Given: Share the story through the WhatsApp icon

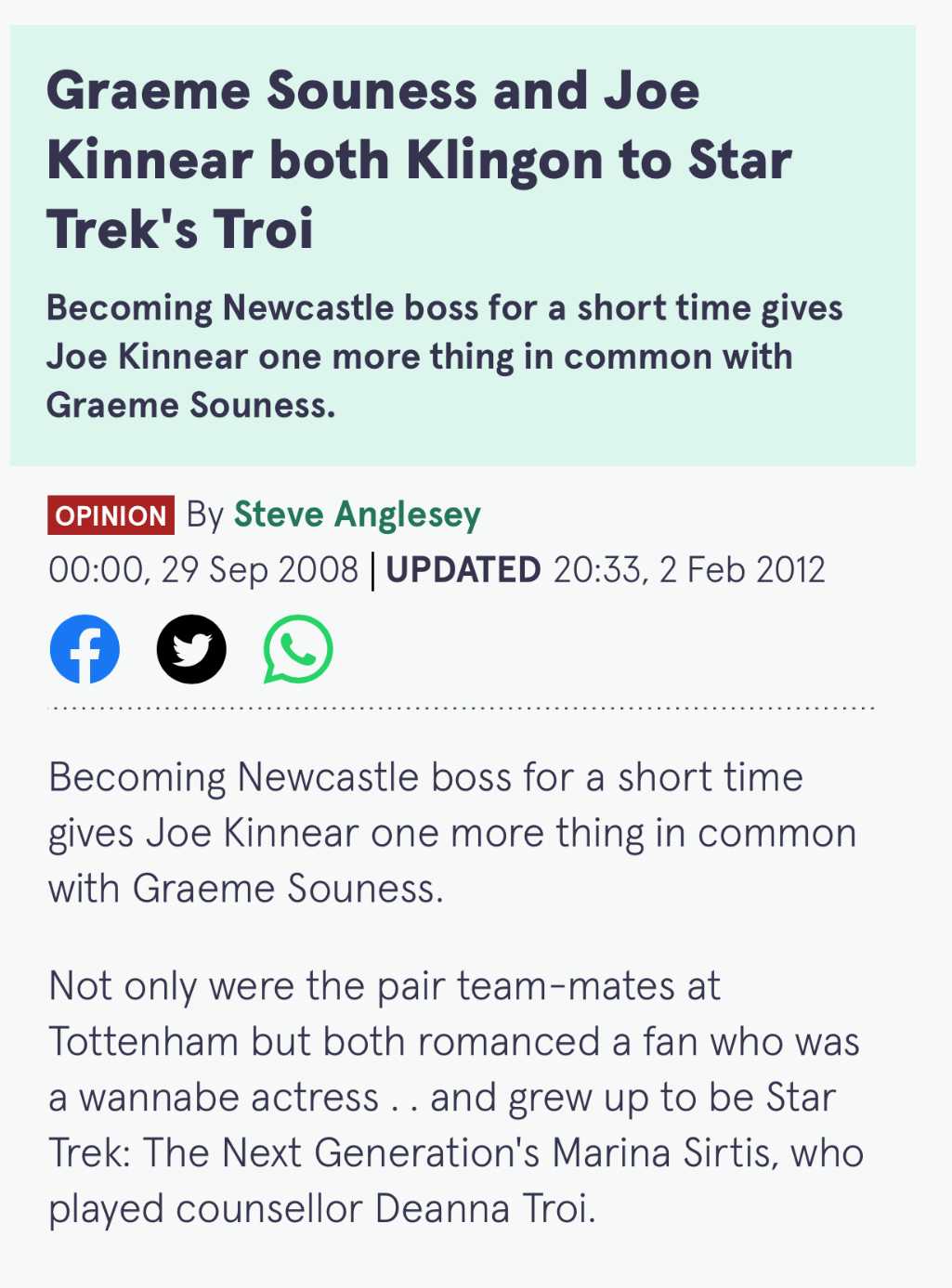Looking at the screenshot, I should [298, 649].
